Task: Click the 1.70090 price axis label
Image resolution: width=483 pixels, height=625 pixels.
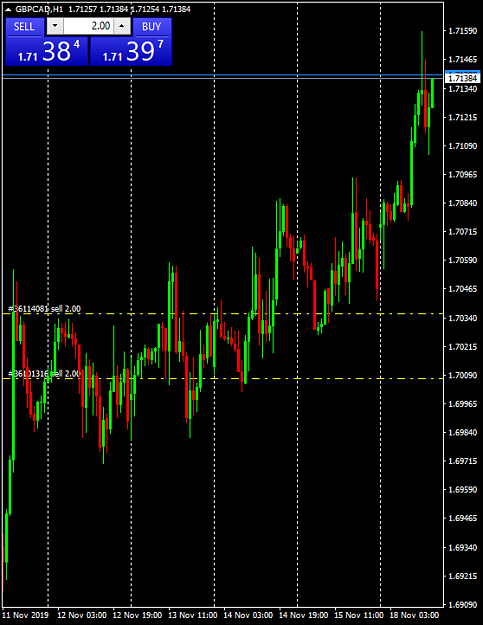Action: (463, 375)
